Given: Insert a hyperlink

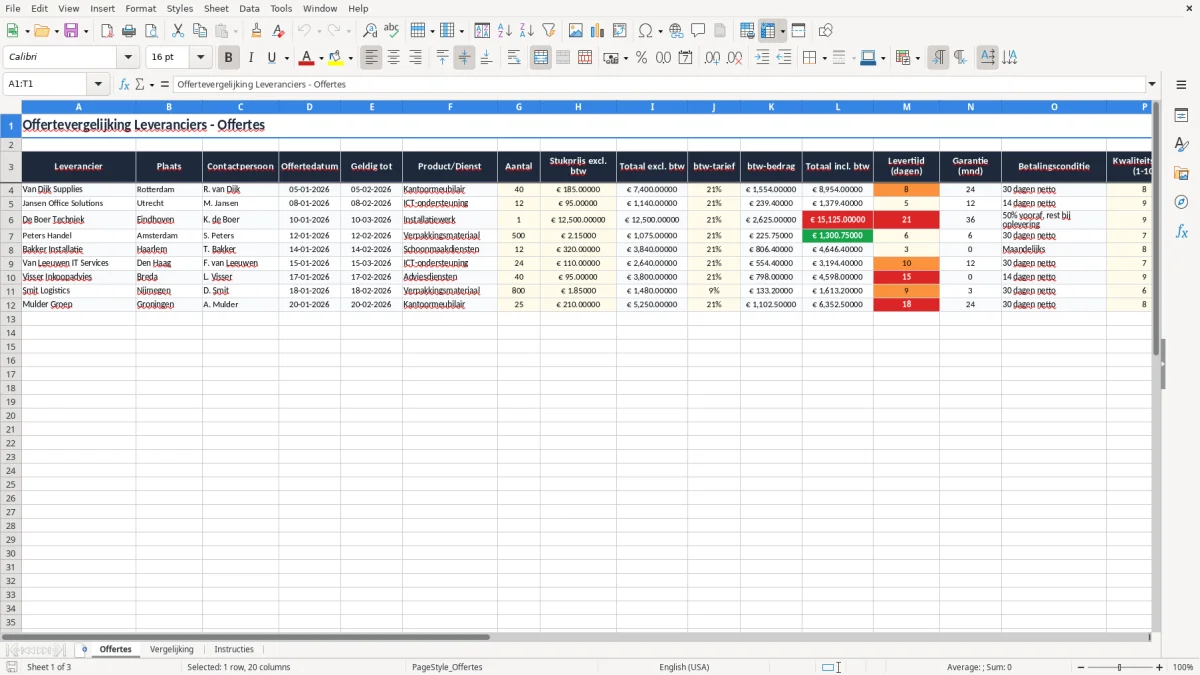Looking at the screenshot, I should (x=676, y=31).
